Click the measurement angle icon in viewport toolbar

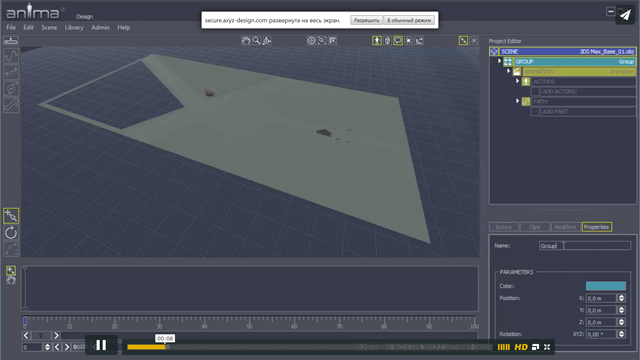(419, 40)
